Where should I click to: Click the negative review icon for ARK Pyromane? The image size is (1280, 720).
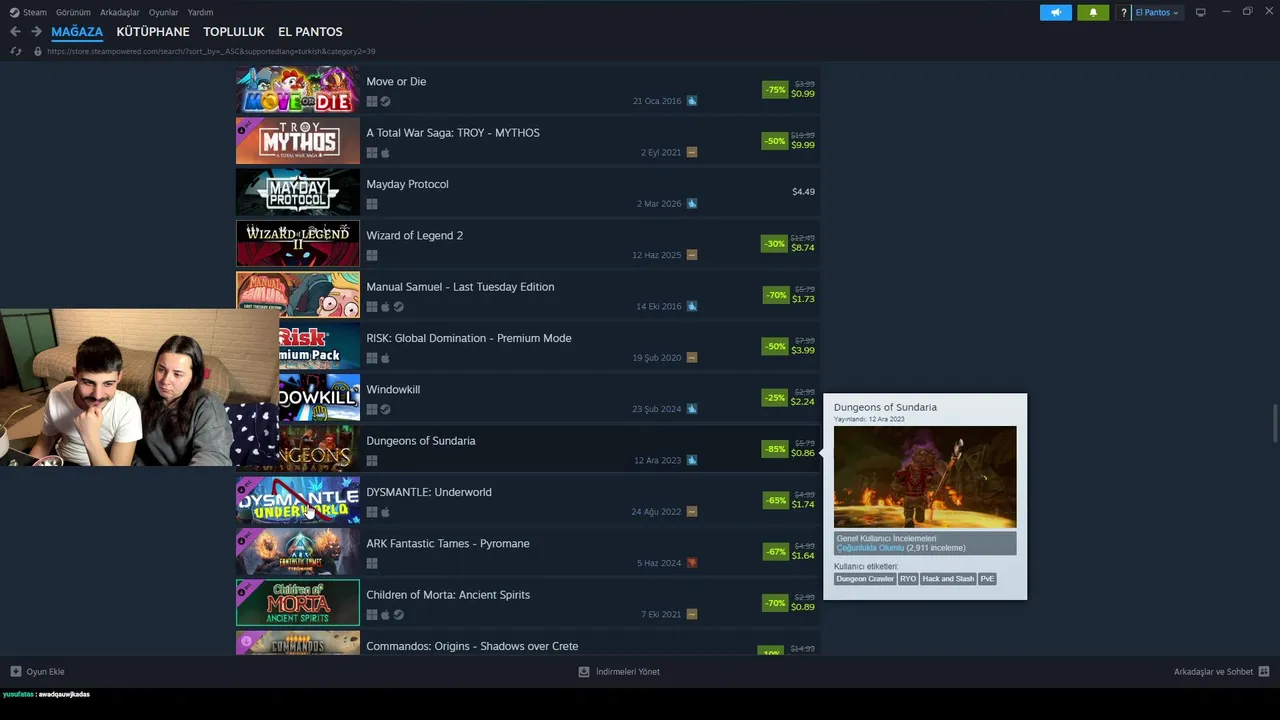[x=692, y=563]
